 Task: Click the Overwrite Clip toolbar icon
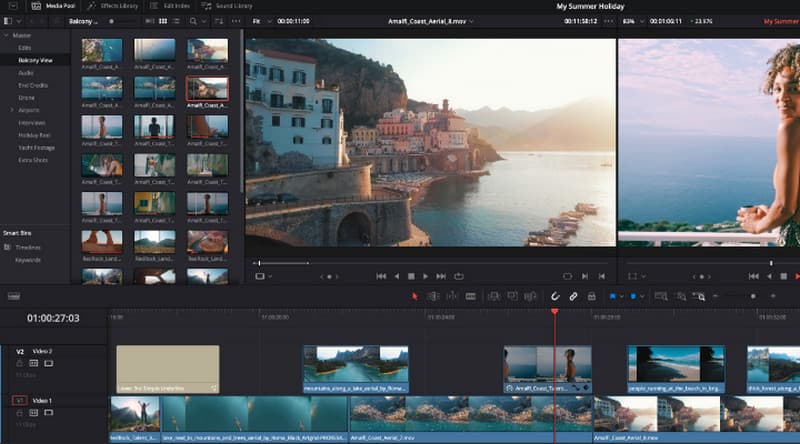coord(512,297)
